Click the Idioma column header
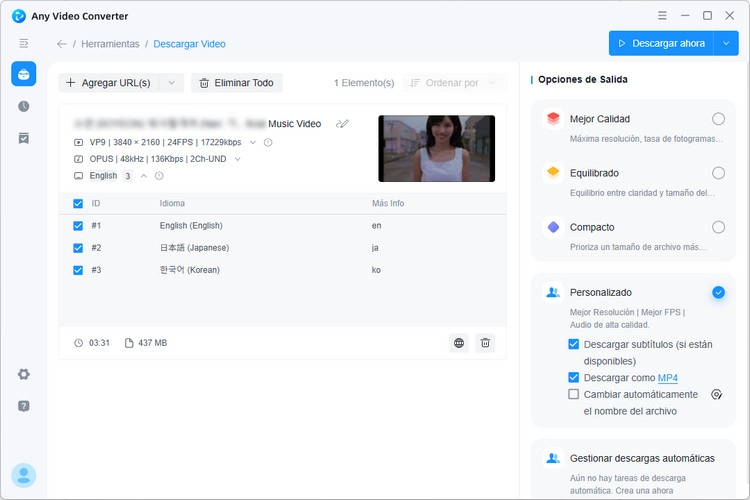This screenshot has width=750, height=500. tap(172, 203)
